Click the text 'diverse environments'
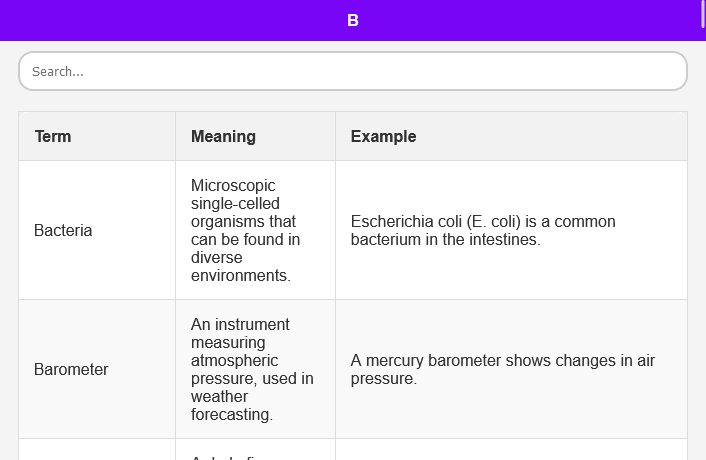This screenshot has width=706, height=460. 240,266
